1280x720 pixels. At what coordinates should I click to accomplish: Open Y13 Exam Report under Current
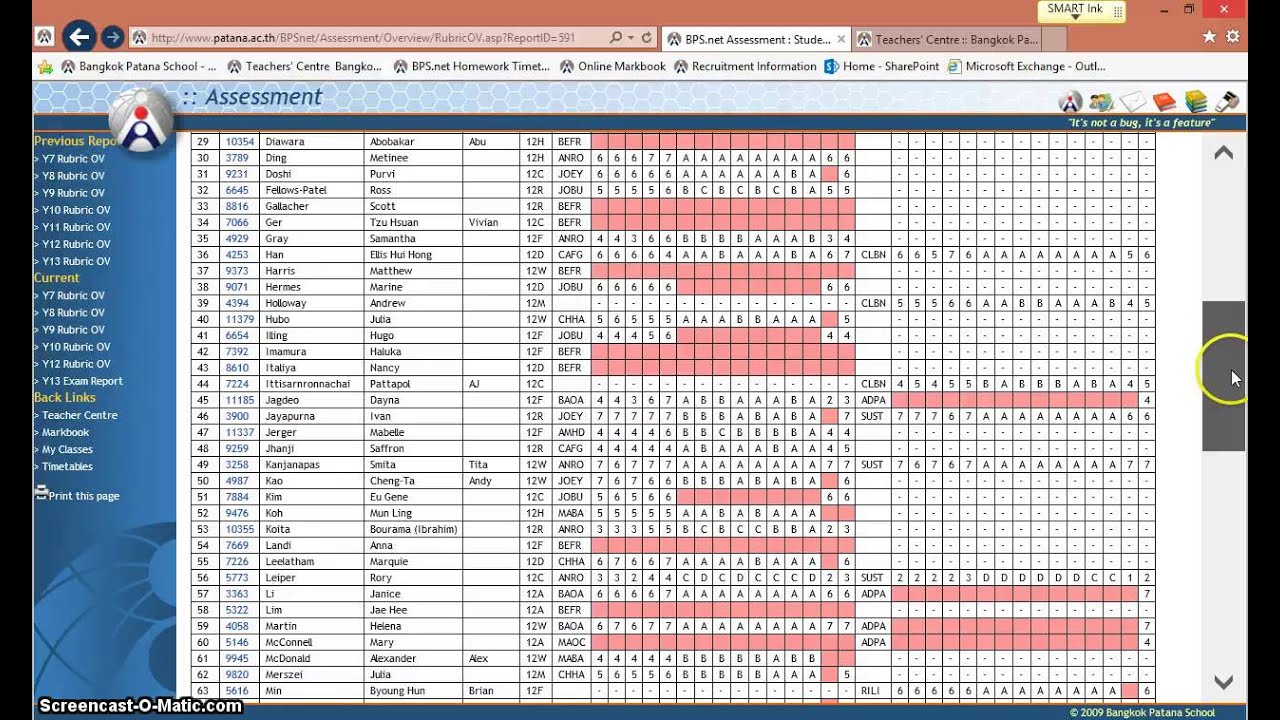82,381
